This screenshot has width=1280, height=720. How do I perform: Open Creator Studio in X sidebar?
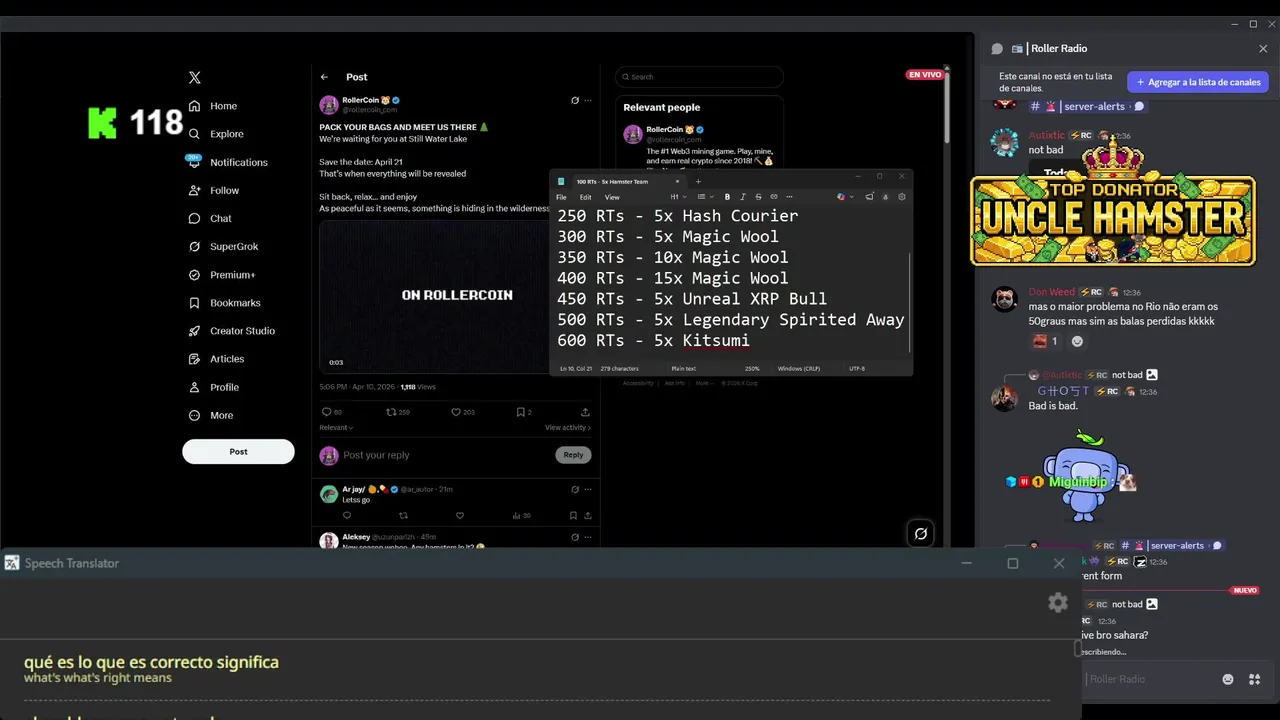[x=231, y=331]
